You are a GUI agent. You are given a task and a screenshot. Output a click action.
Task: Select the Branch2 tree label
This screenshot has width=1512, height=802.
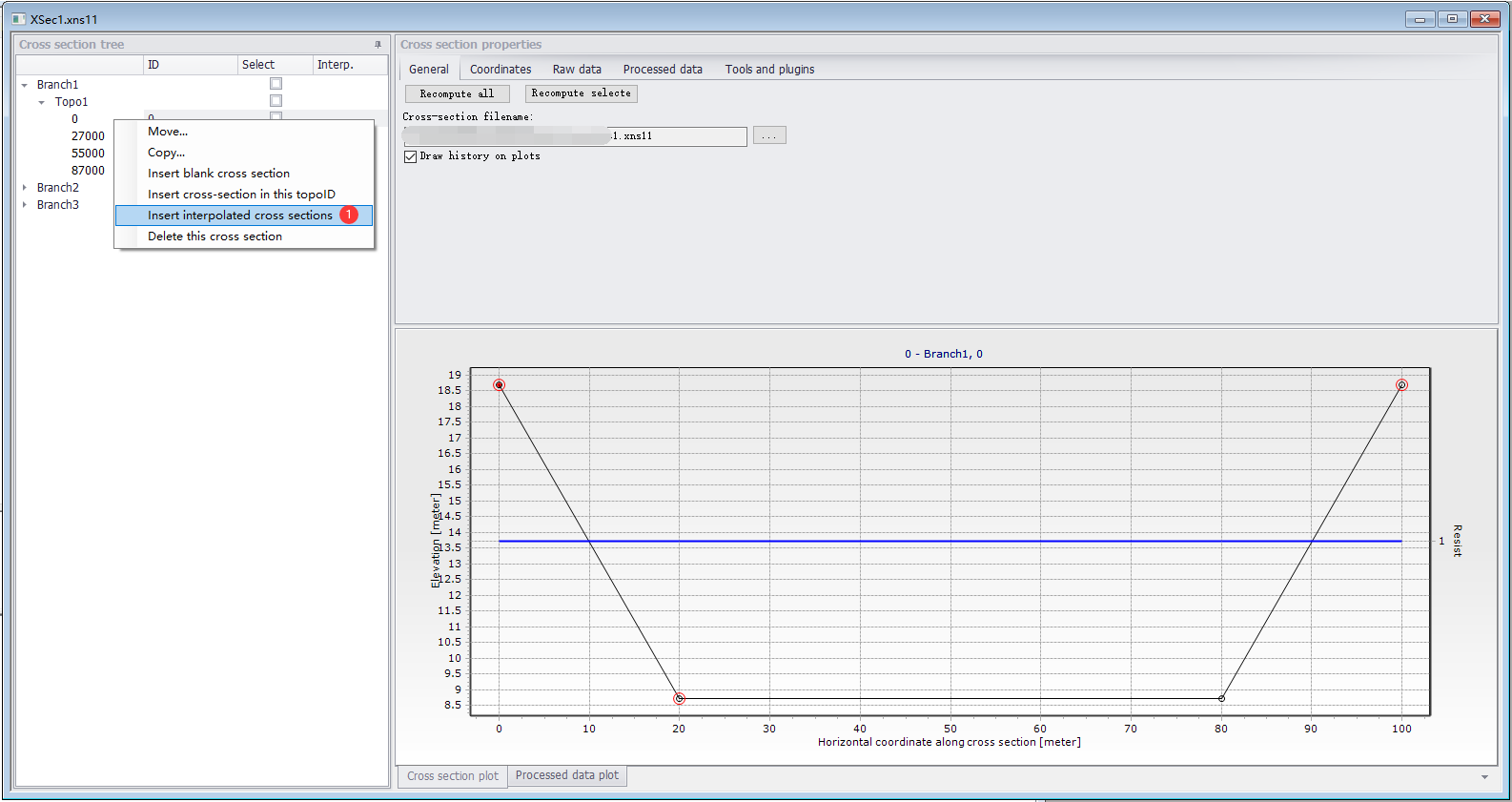click(57, 188)
